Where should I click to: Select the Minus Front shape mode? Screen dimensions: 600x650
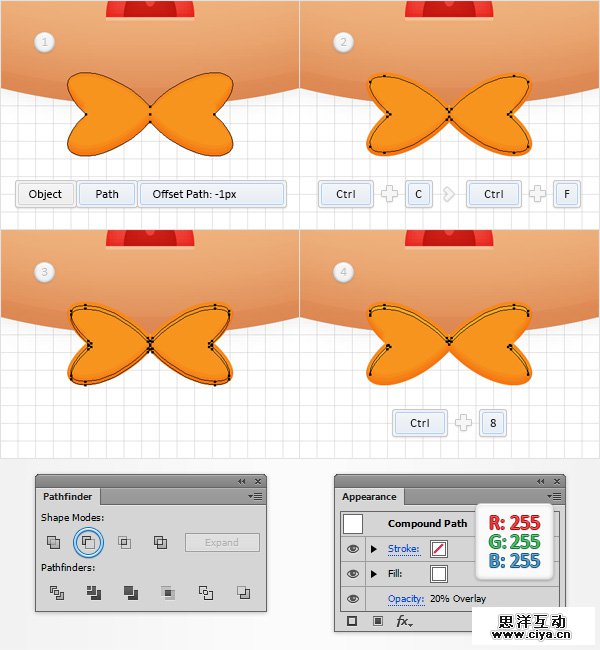coord(88,542)
